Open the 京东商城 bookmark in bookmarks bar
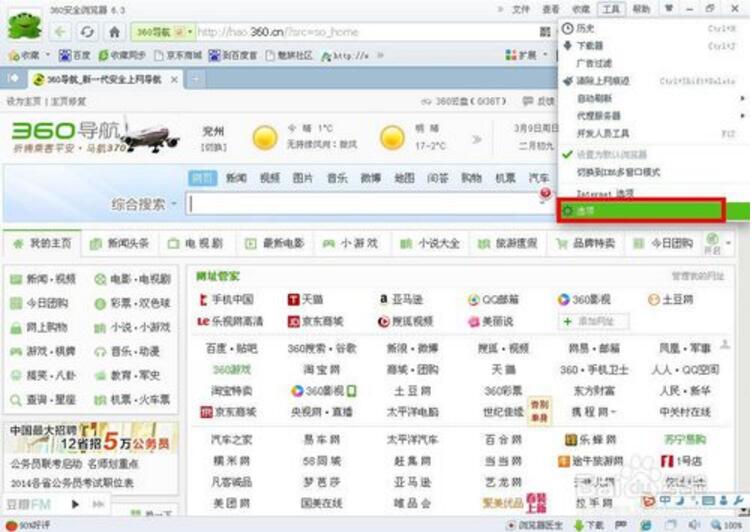The width and height of the screenshot is (753, 532). pos(178,56)
